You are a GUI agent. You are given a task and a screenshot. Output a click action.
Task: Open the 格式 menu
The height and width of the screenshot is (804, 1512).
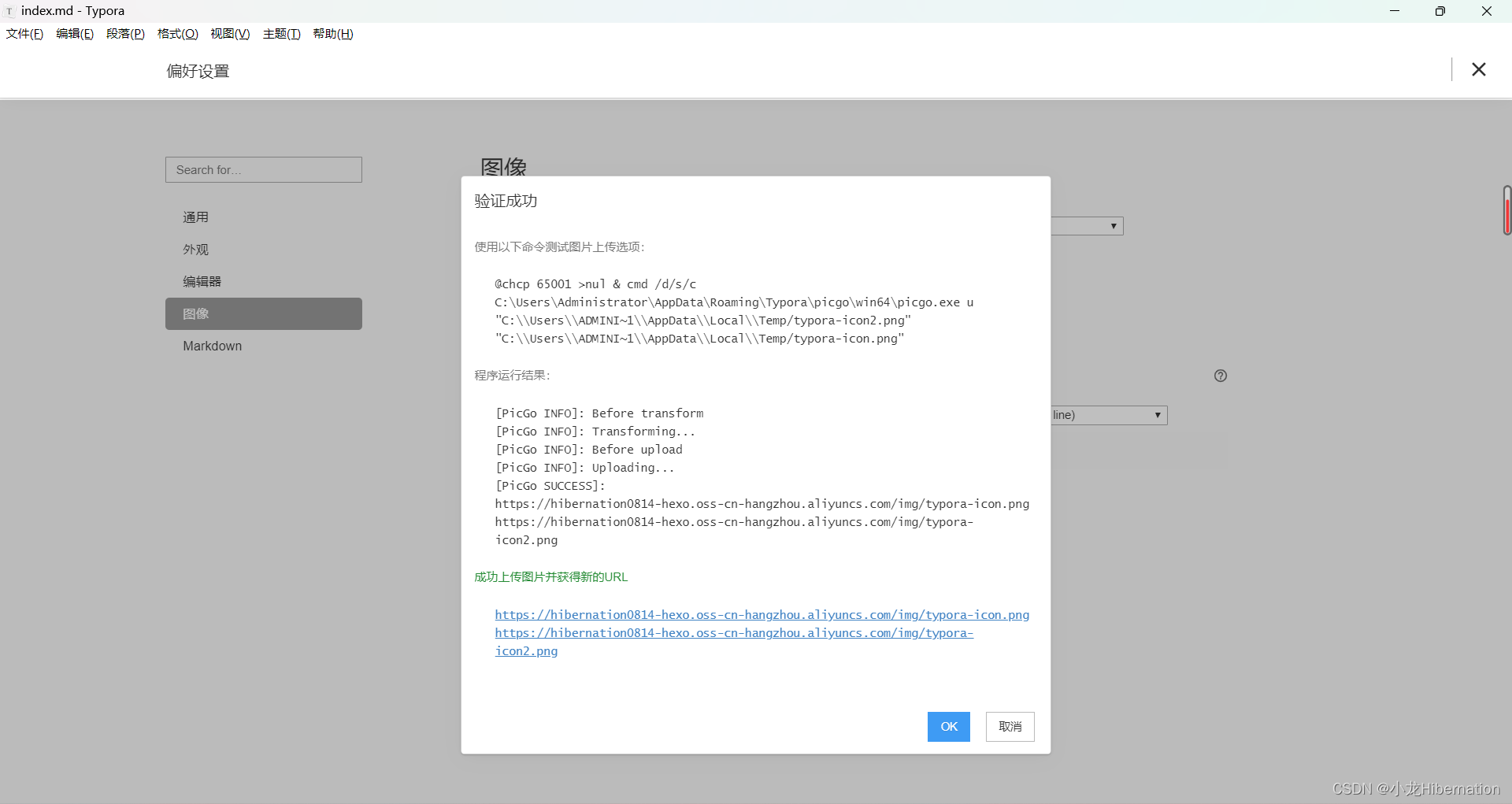[176, 33]
